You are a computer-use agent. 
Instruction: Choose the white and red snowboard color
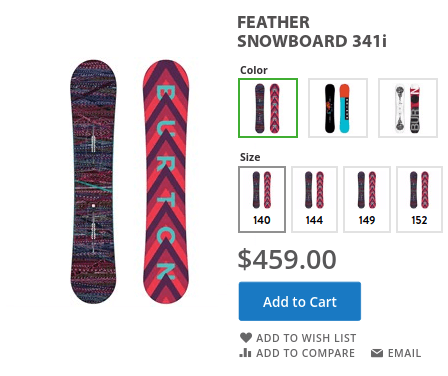408,108
